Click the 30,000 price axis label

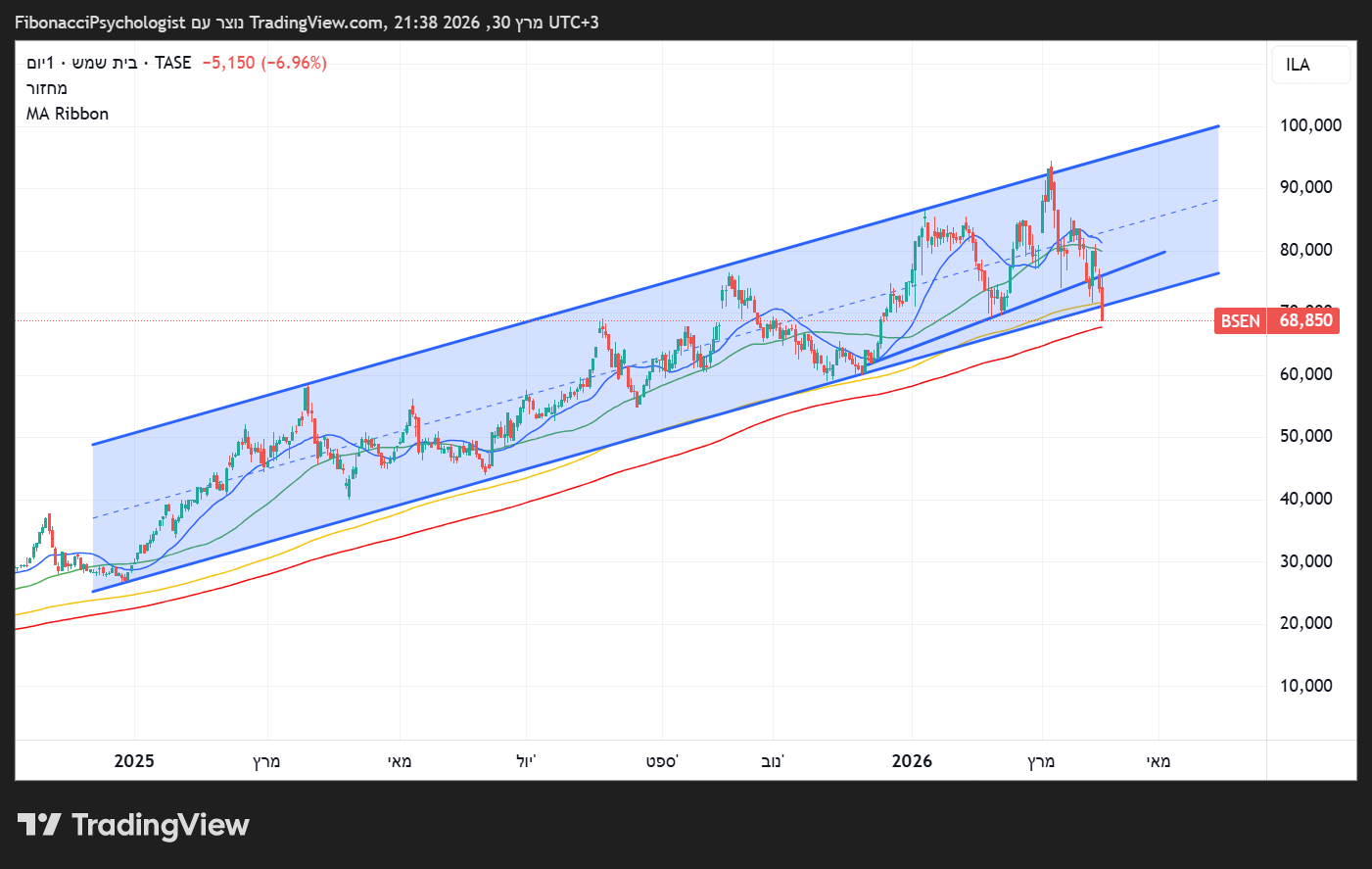point(1305,561)
